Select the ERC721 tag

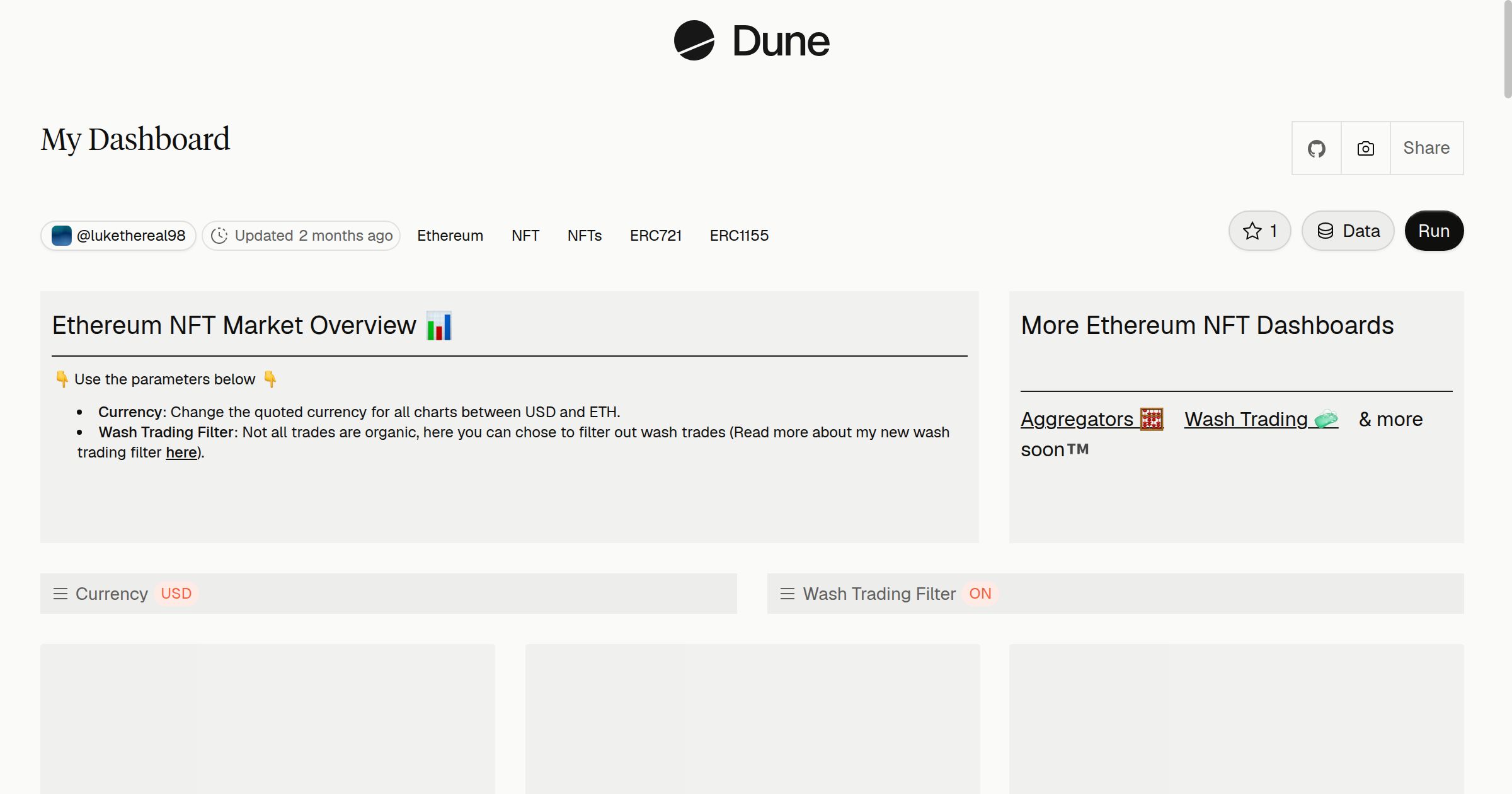656,236
